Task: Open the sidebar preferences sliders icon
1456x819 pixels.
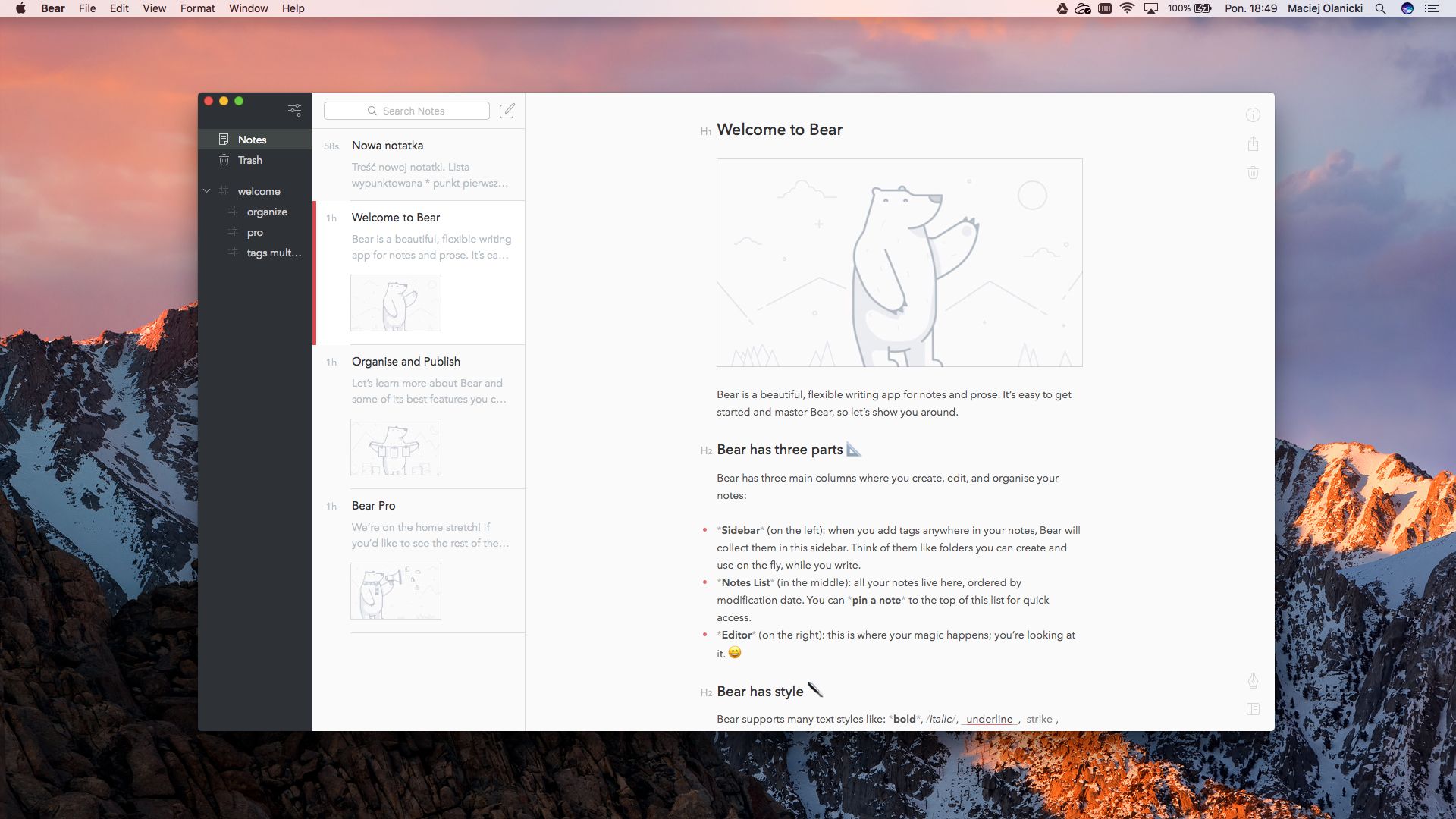Action: 295,111
